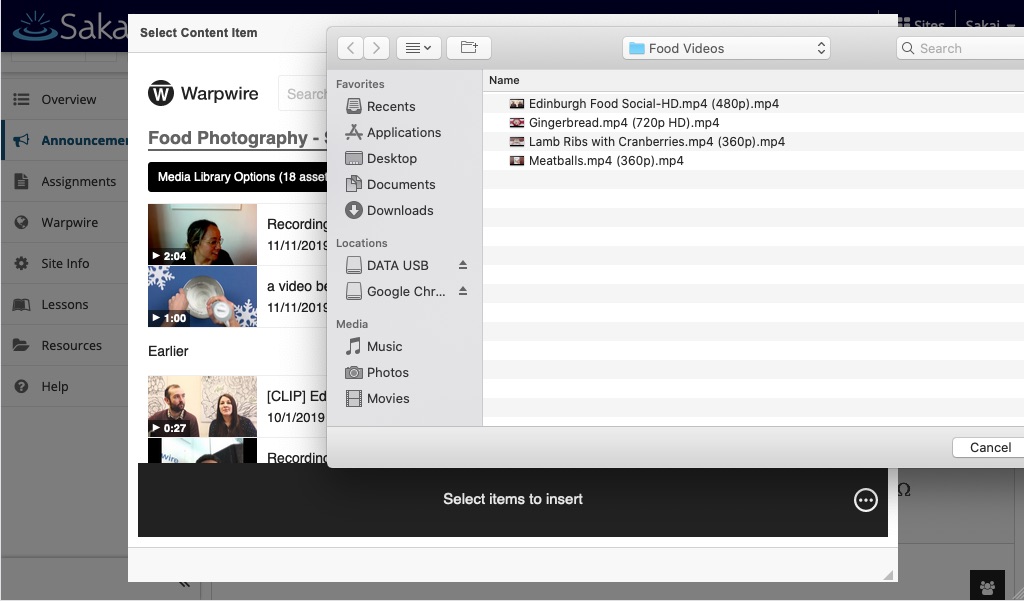Open Assignments in Sakai sidebar
1024x601 pixels.
coord(64,182)
